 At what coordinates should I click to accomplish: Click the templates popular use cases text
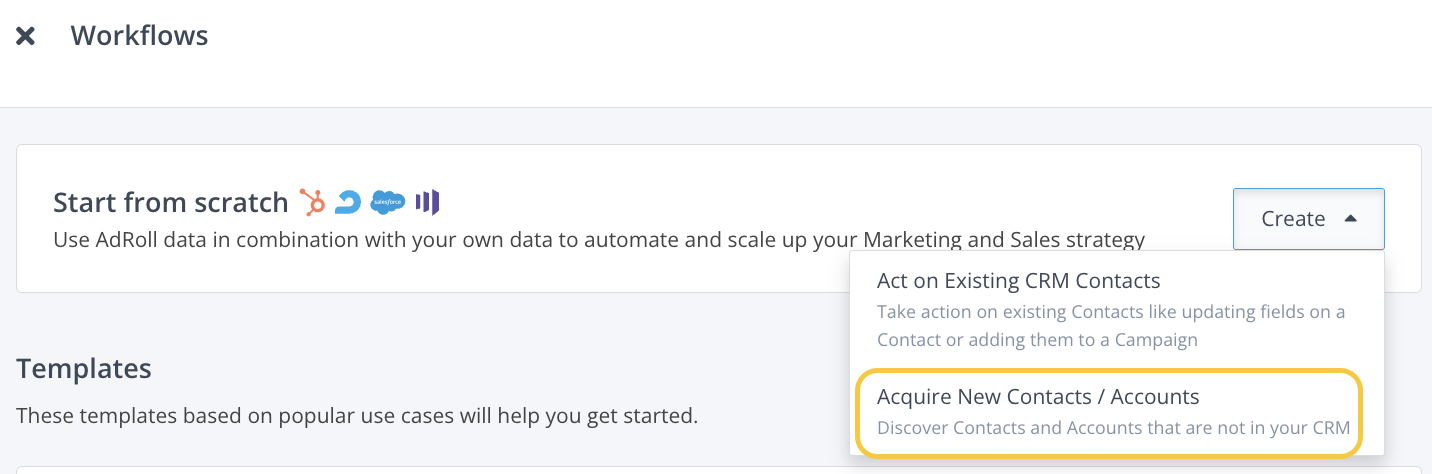357,414
